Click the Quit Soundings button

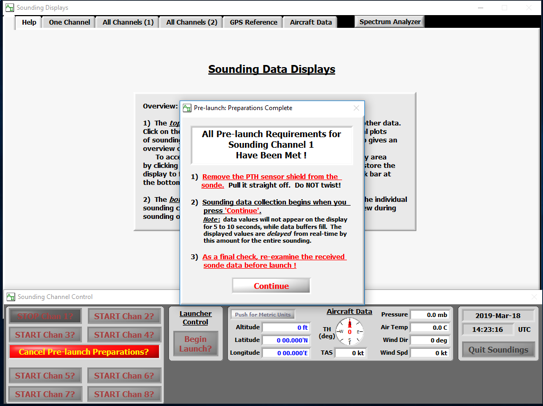[x=498, y=350]
